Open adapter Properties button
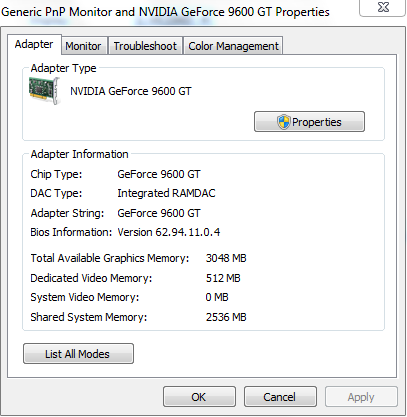The width and height of the screenshot is (407, 417). point(309,122)
